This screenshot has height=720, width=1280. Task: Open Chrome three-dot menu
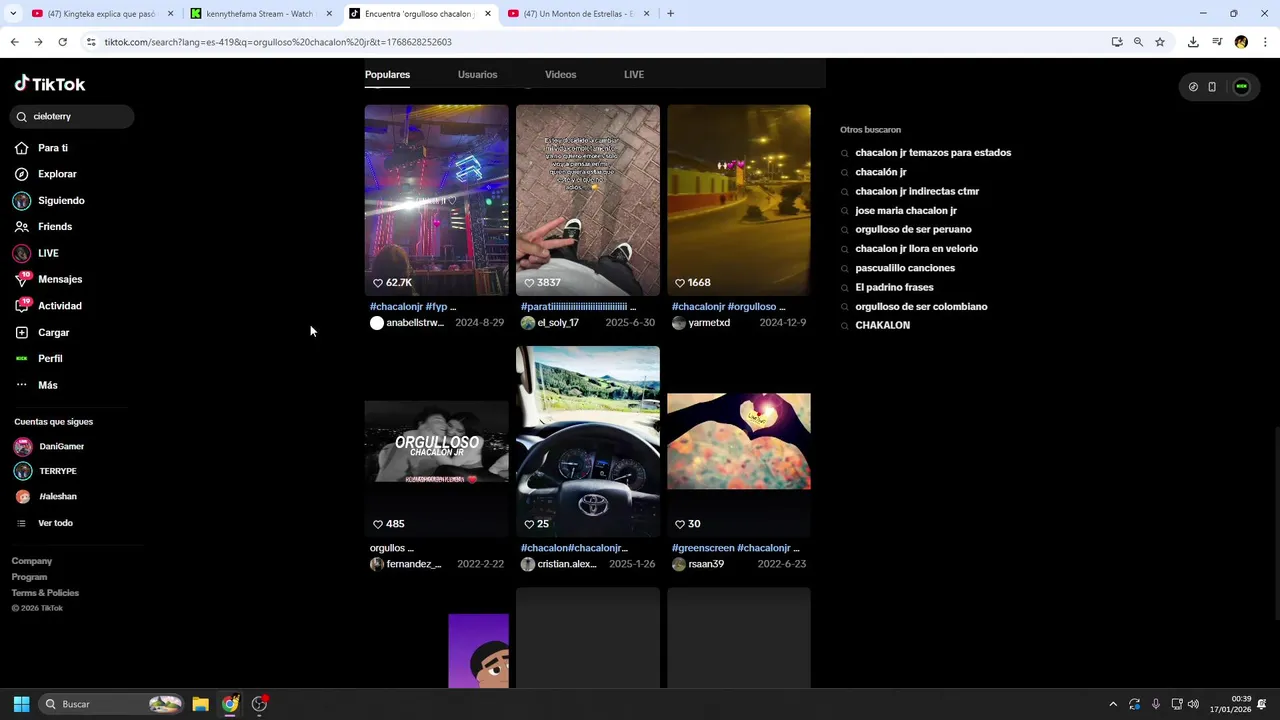1265,42
